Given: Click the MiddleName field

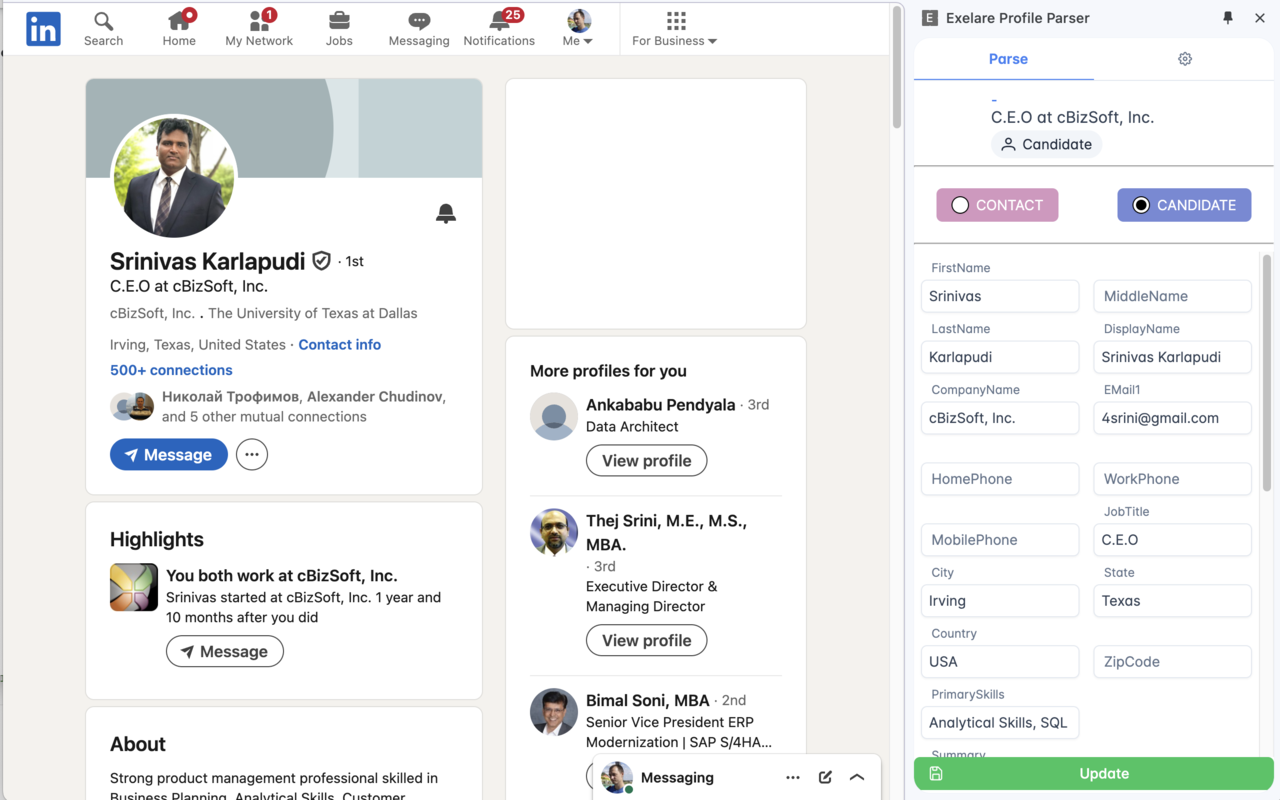Looking at the screenshot, I should click(1172, 296).
